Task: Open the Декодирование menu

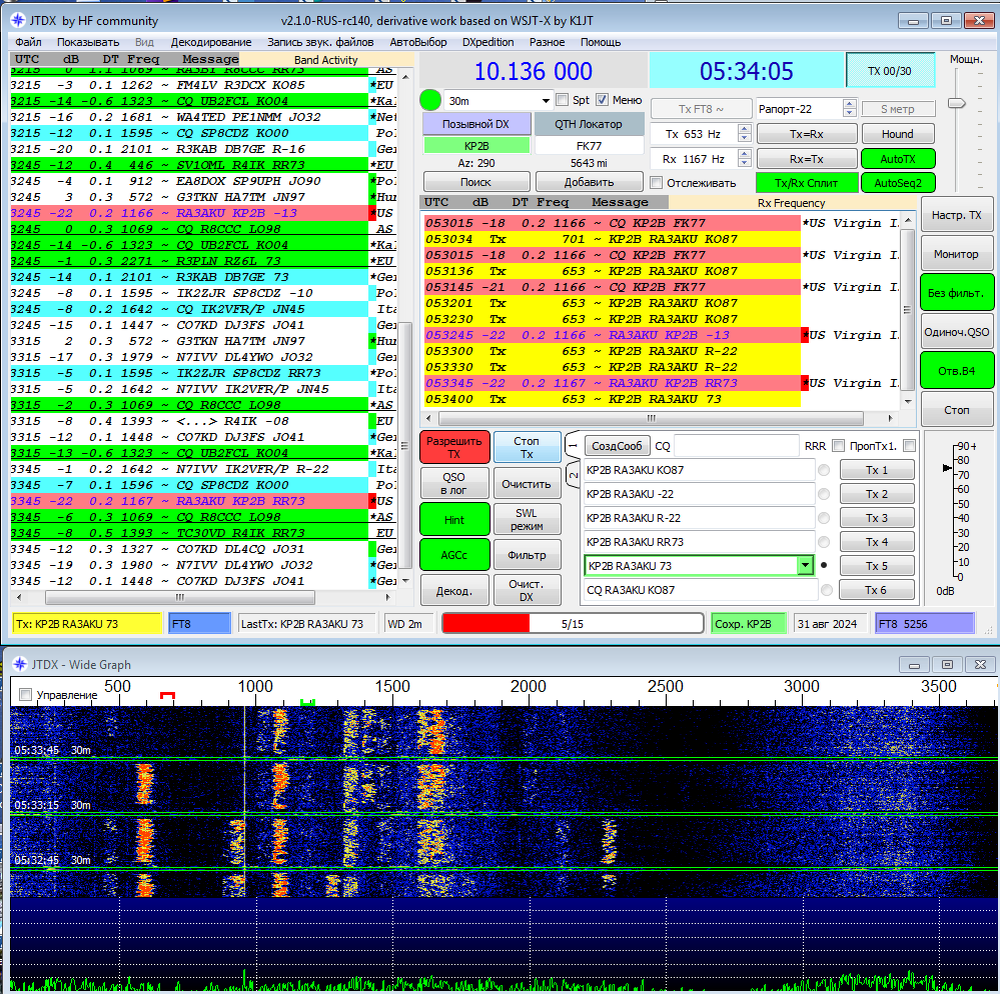Action: pos(211,42)
